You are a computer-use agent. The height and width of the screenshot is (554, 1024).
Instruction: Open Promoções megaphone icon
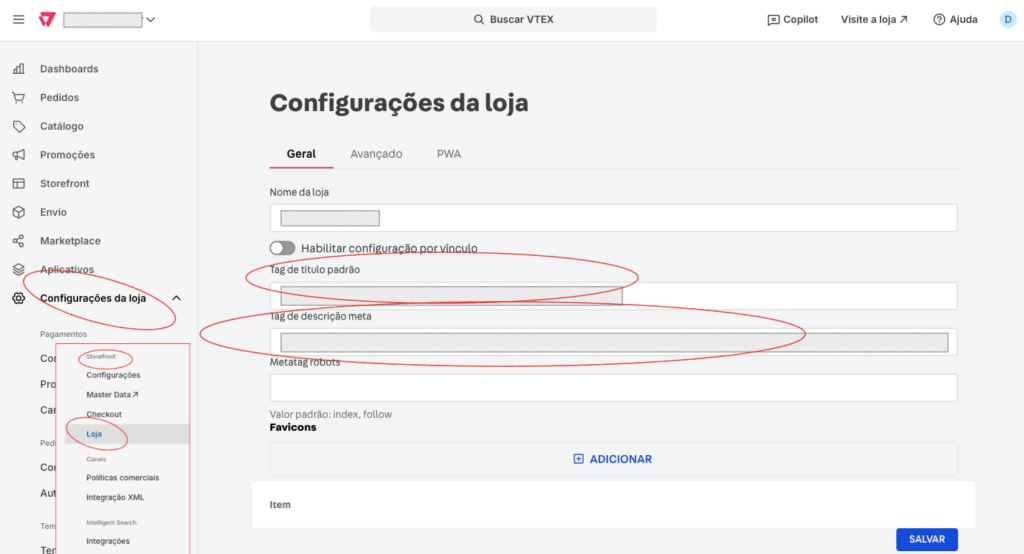click(18, 155)
